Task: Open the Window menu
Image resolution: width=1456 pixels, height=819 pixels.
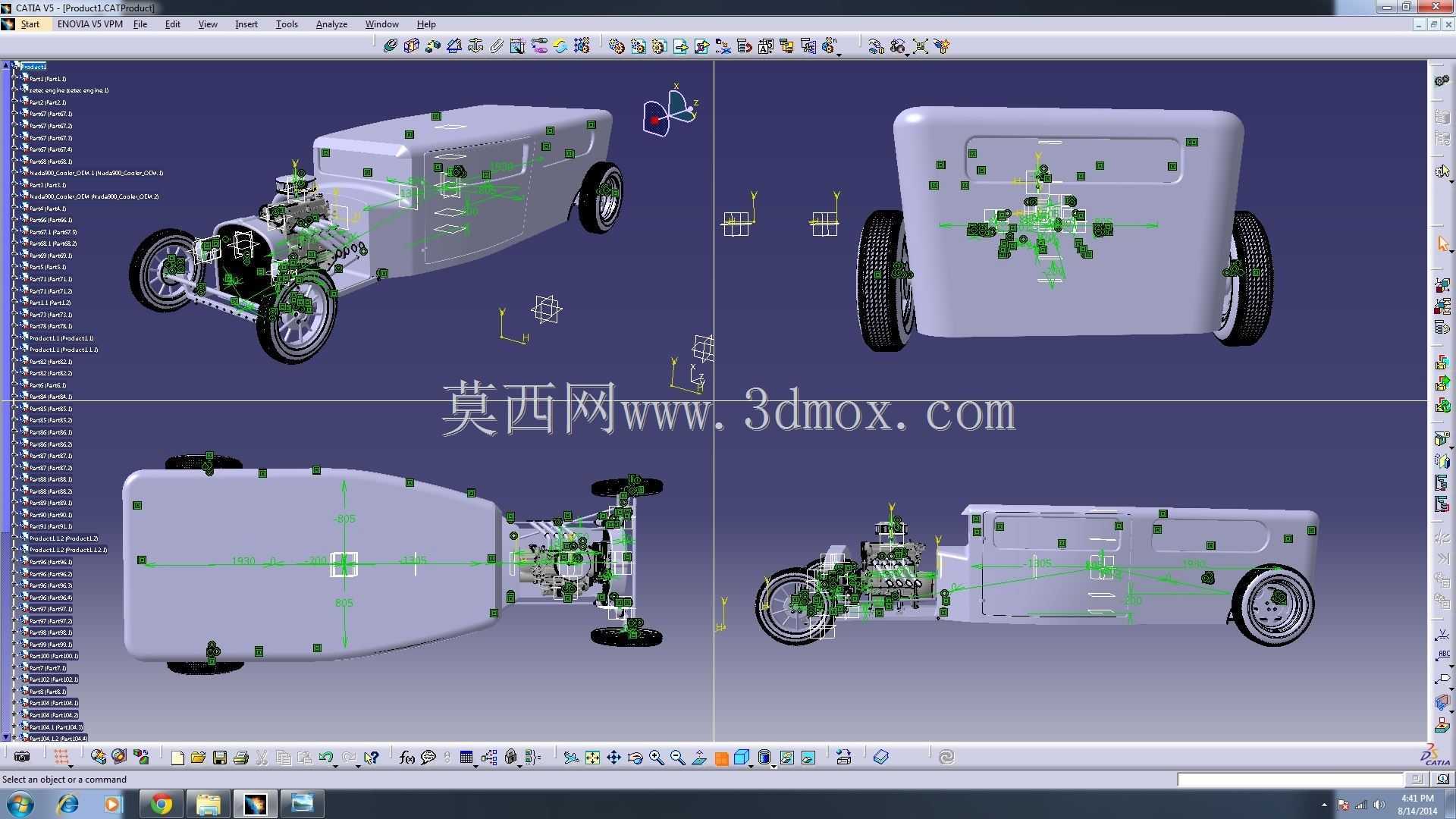Action: click(381, 24)
